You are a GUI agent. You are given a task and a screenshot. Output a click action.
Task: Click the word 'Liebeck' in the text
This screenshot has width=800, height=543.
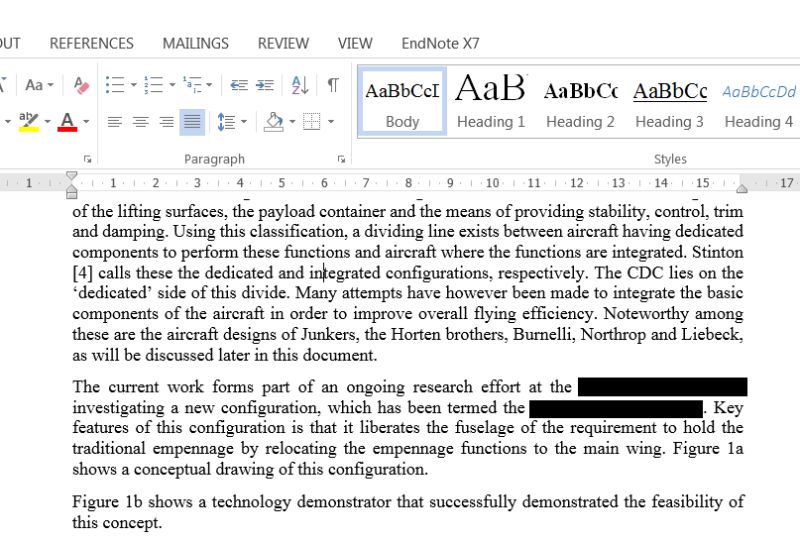coord(712,334)
